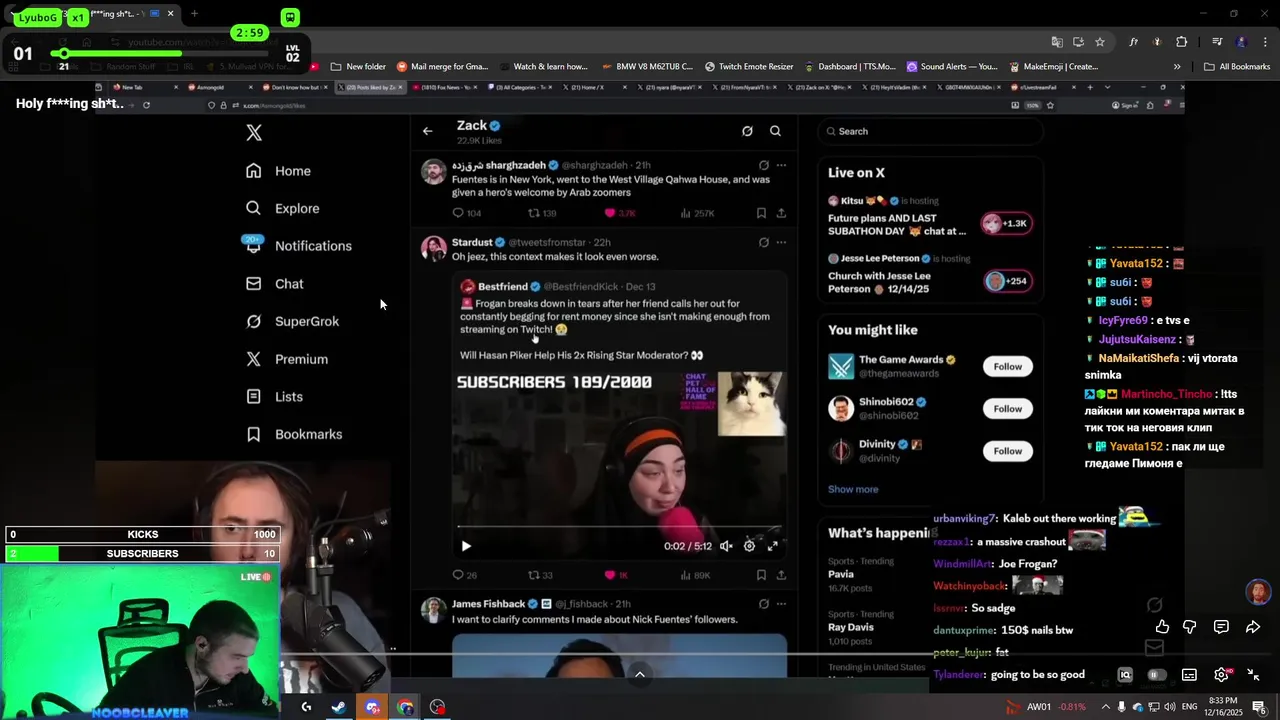
Task: Go to Home in X sidebar
Action: (278, 171)
